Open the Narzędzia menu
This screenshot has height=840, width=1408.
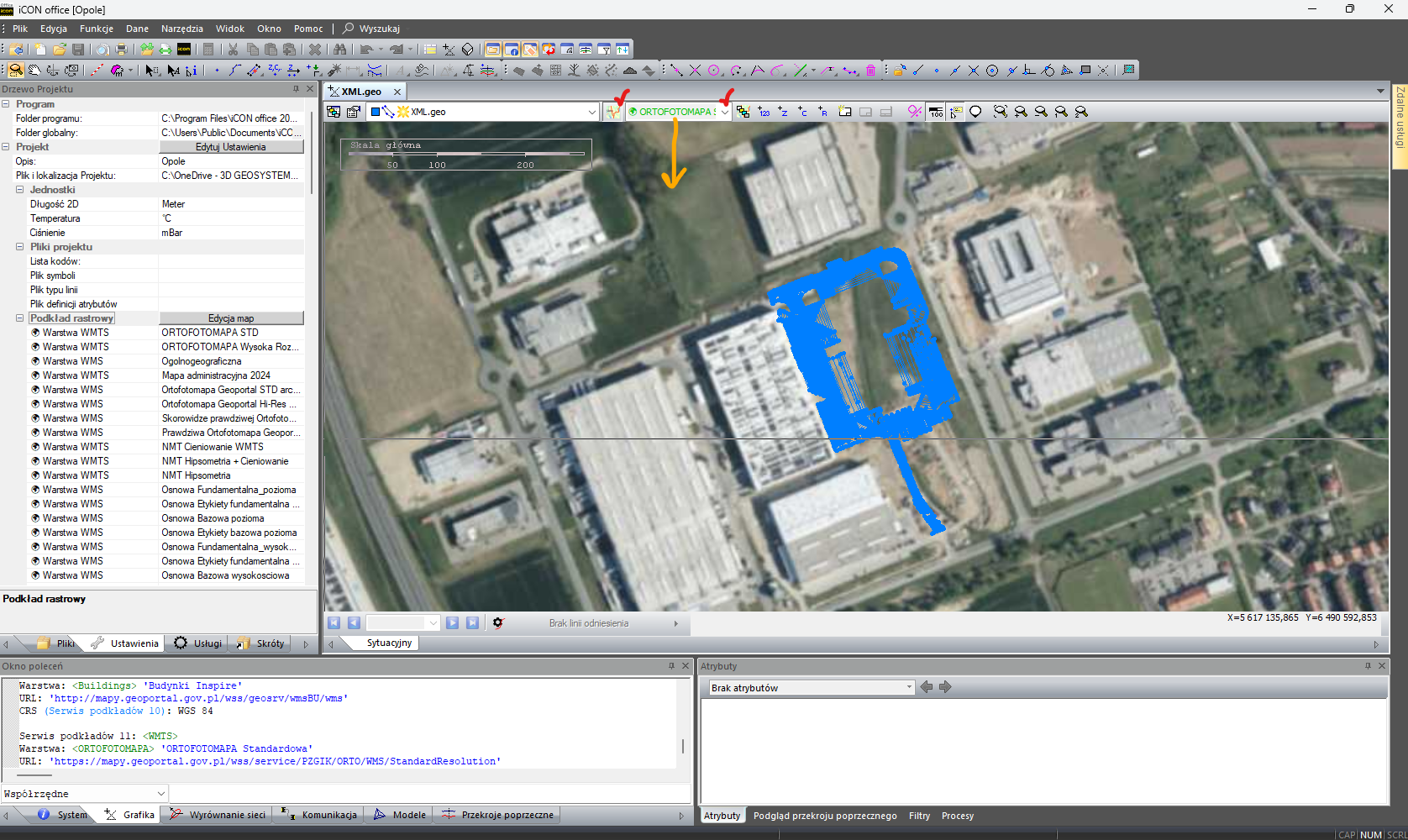(181, 29)
